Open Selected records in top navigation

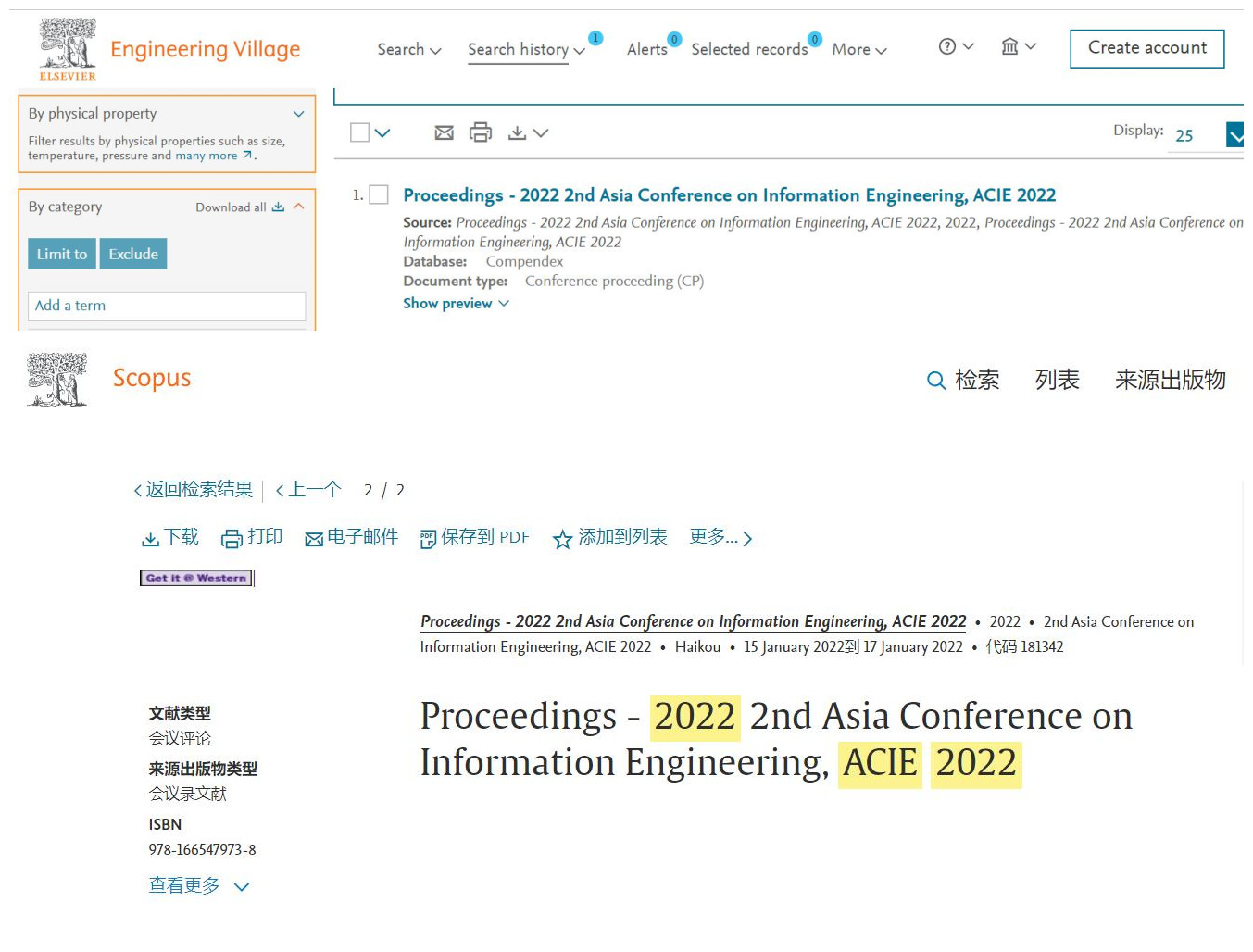coord(749,49)
